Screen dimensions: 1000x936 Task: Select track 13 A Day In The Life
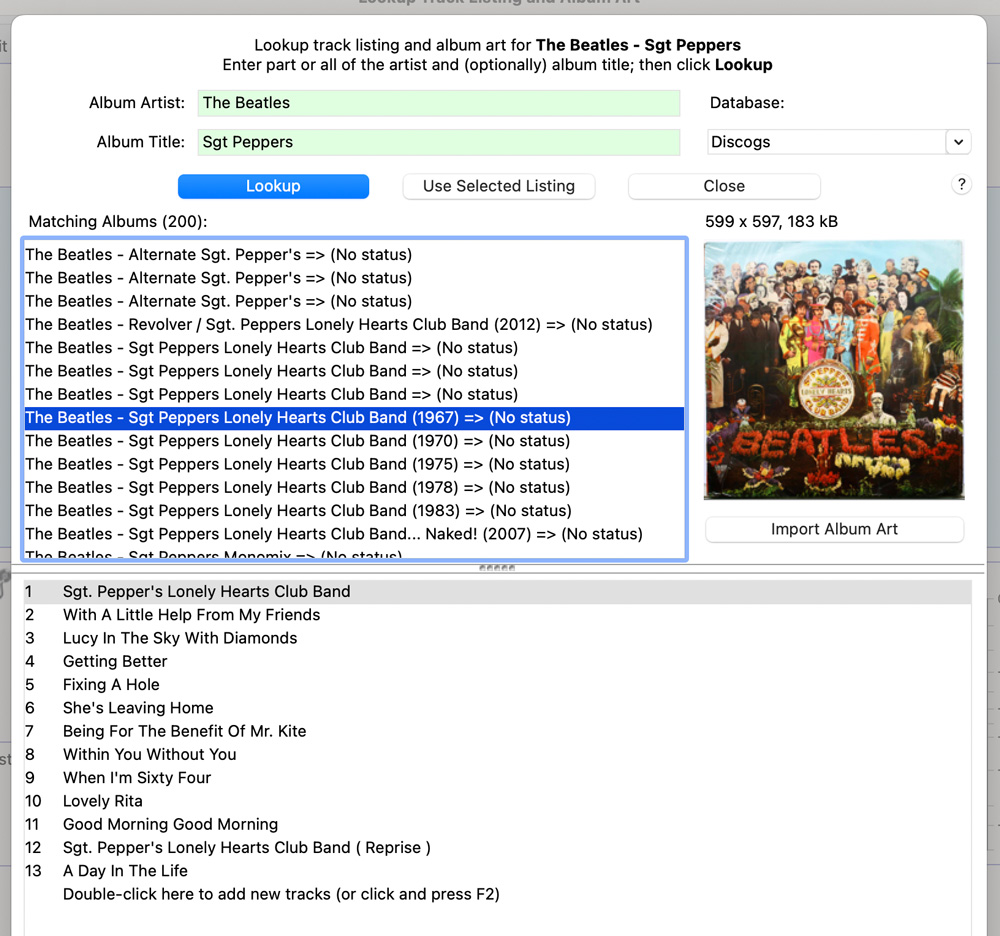pos(125,871)
